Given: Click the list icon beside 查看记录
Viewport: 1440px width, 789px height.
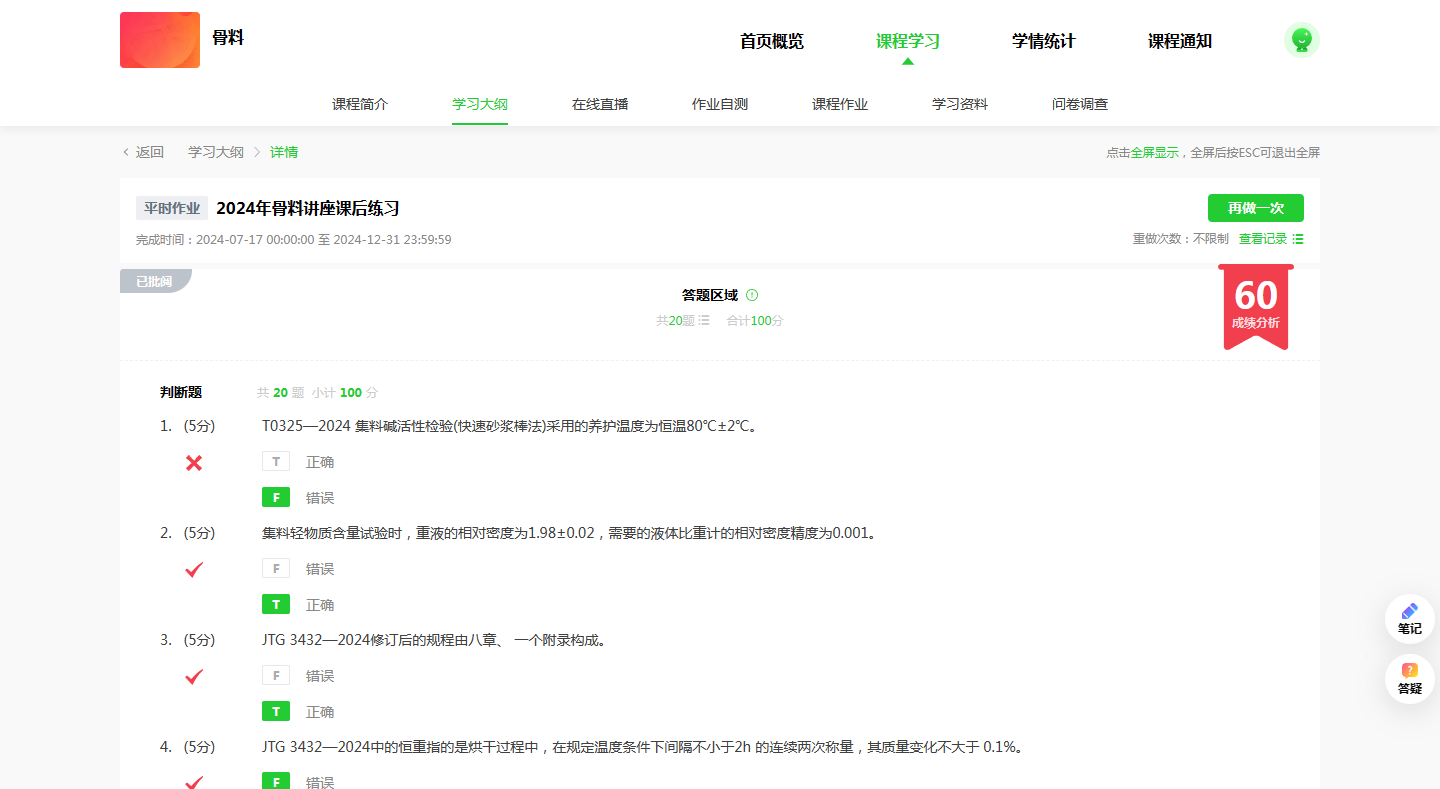Looking at the screenshot, I should click(1298, 239).
